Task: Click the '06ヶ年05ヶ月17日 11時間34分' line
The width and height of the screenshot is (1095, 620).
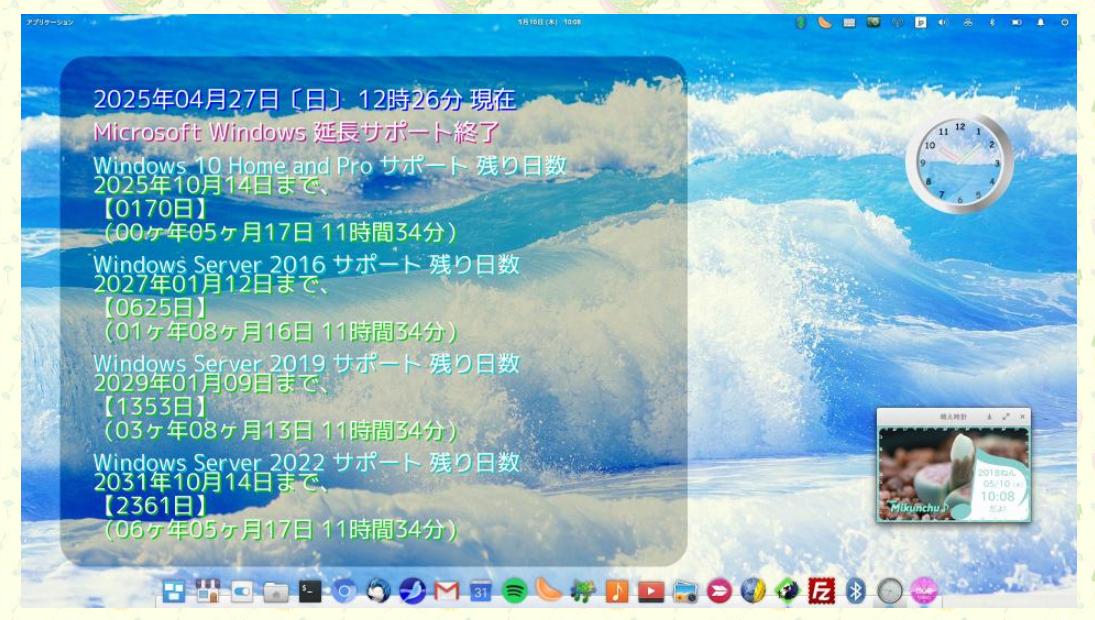Action: click(279, 529)
